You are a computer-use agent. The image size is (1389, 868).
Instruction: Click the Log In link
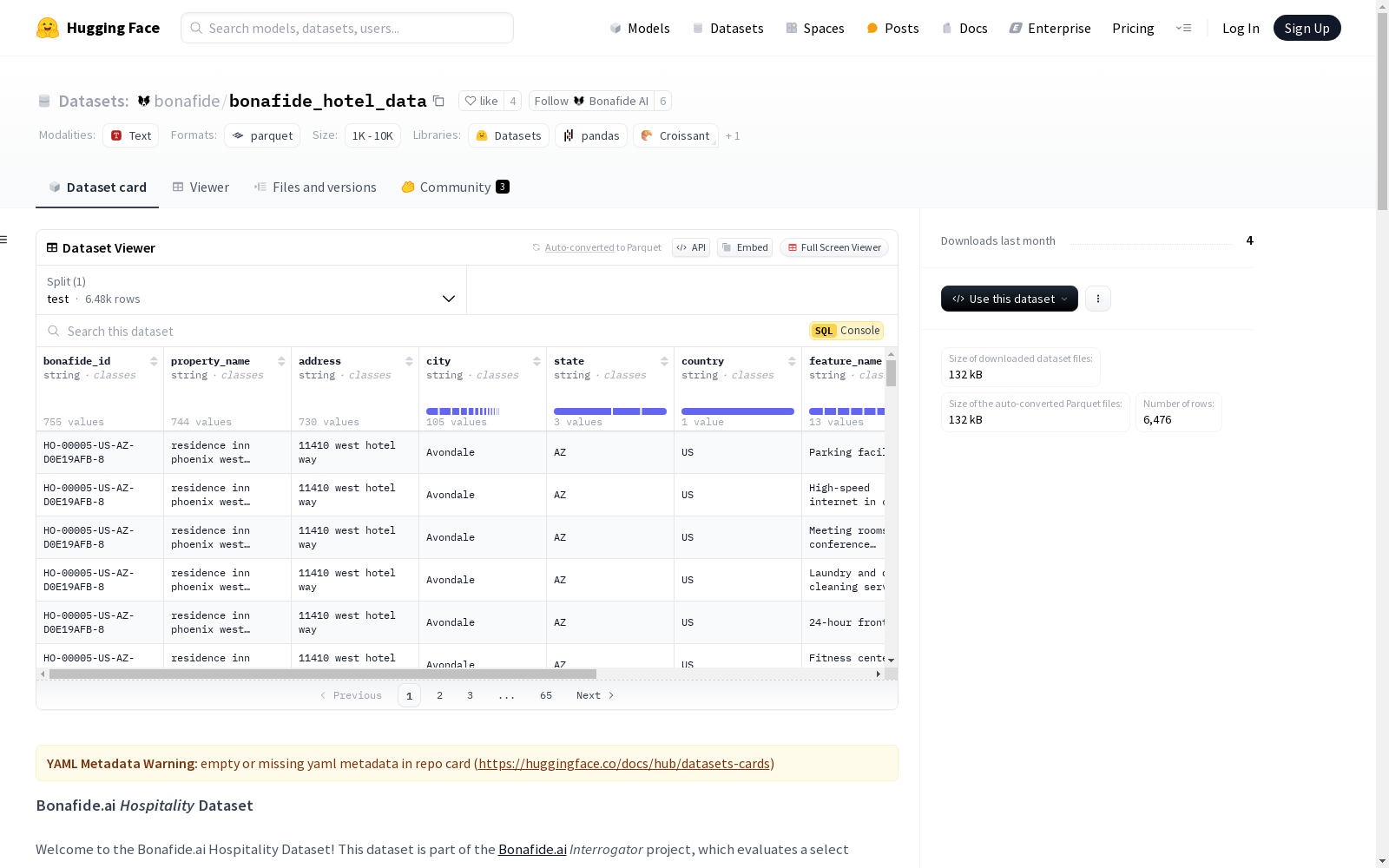pos(1241,28)
